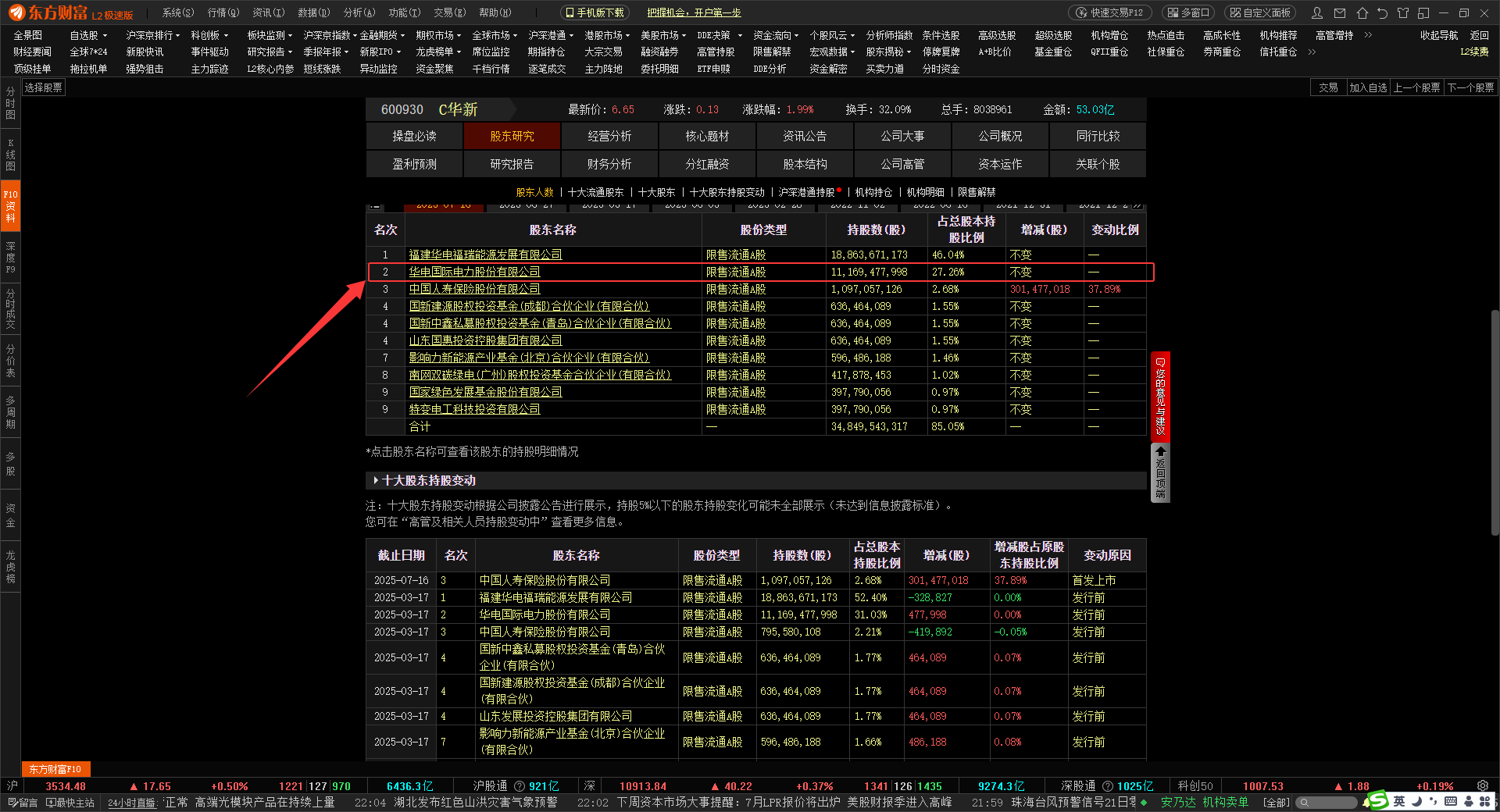The image size is (1500, 812).
Task: Click the search magnifier in bottom bar
Action: (x=1304, y=803)
